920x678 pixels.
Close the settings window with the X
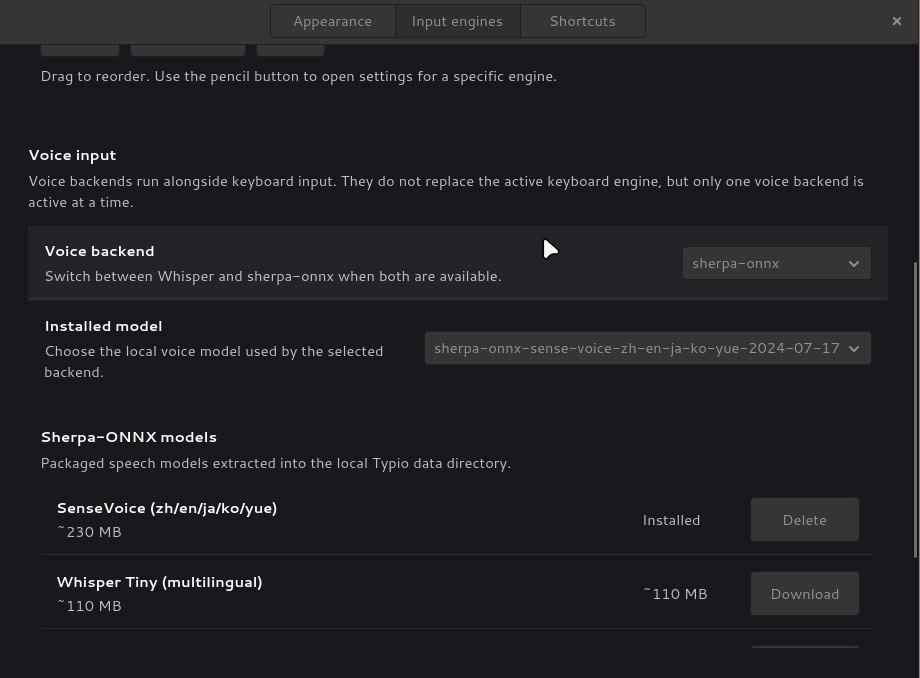[x=896, y=21]
